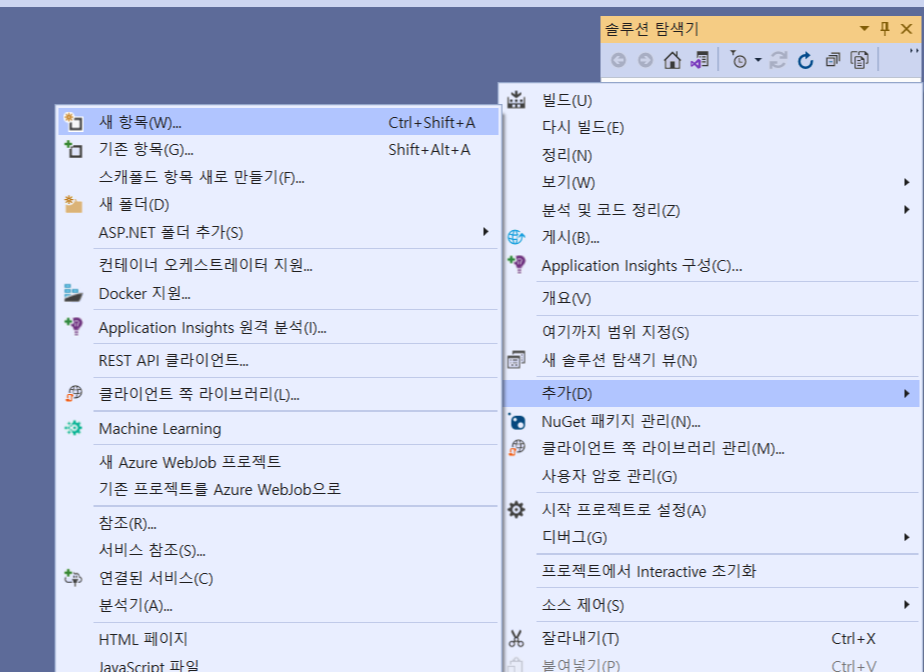Click the Sync with active document icon

coord(778,60)
